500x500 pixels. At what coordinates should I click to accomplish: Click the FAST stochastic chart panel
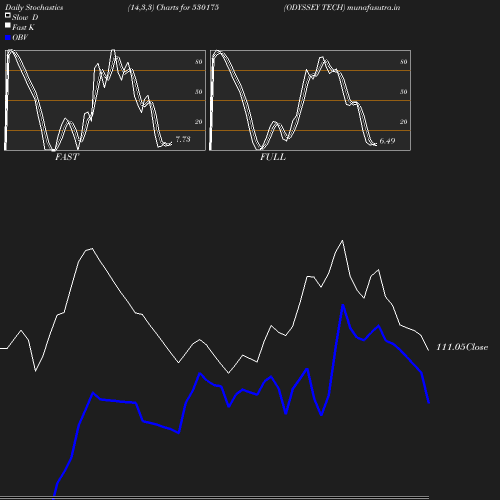click(105, 100)
